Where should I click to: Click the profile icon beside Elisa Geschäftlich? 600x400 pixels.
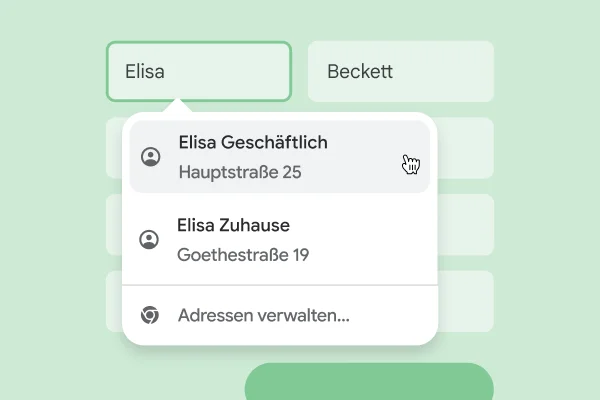[x=151, y=157]
